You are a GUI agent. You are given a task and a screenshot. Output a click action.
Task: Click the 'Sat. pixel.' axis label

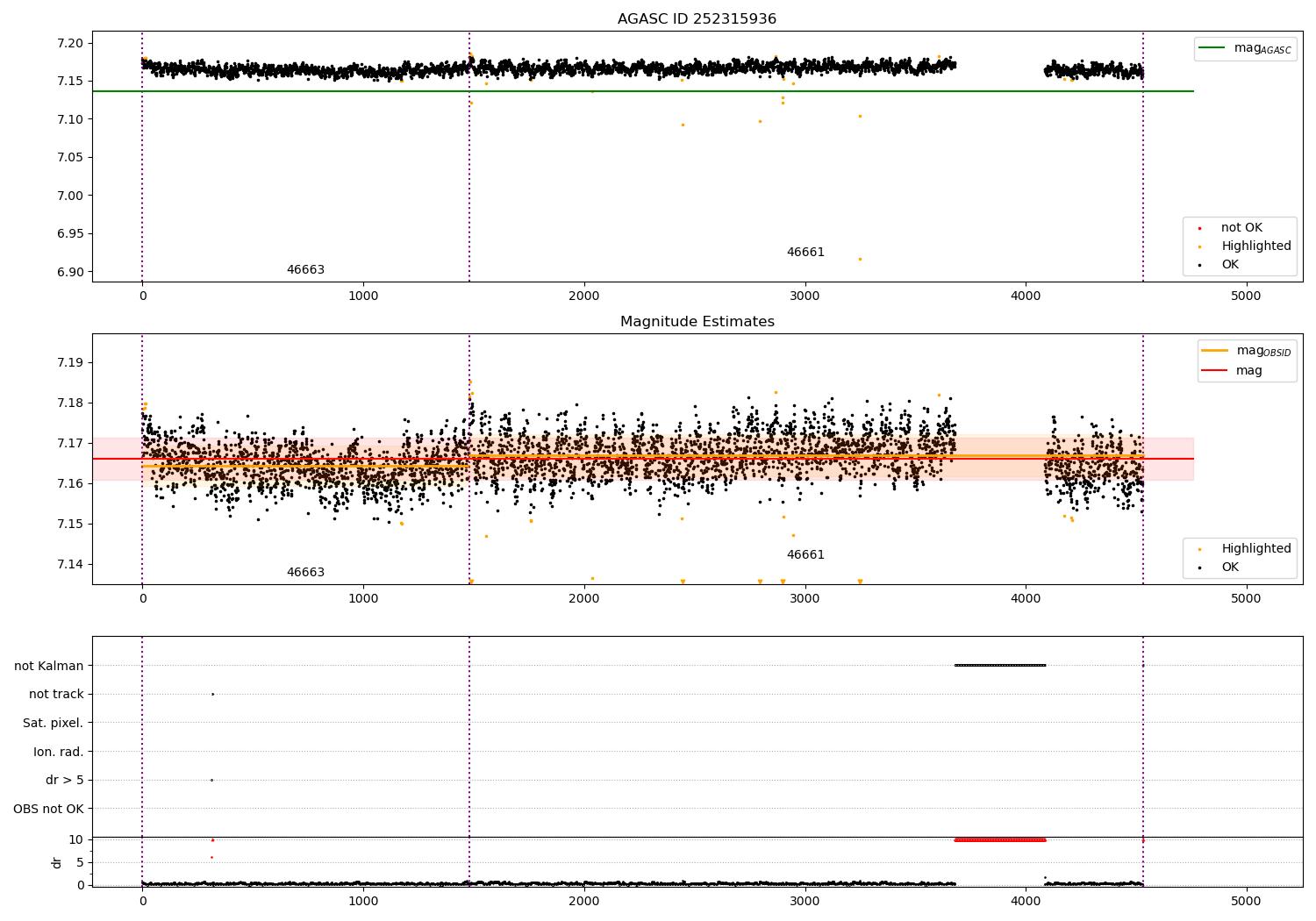click(53, 723)
